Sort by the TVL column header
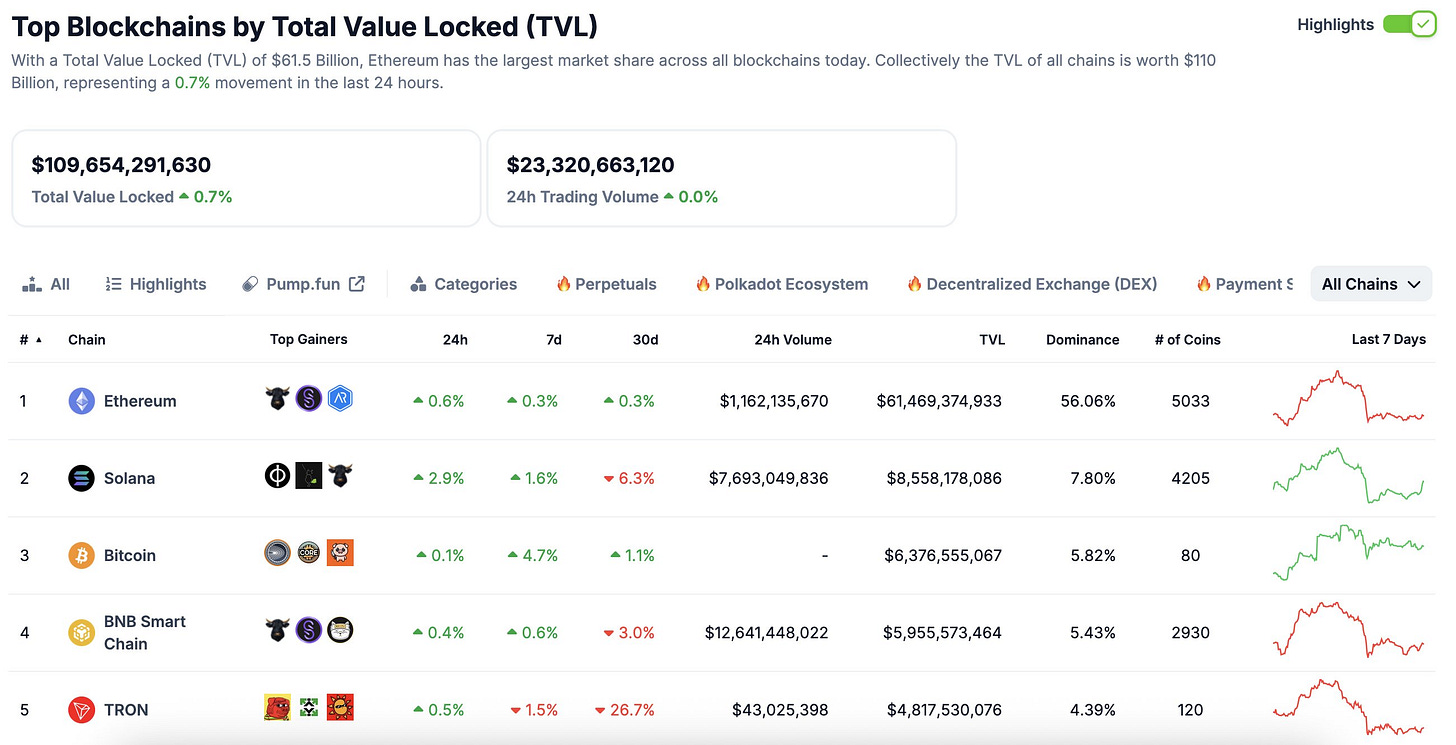This screenshot has height=745, width=1456. point(992,340)
